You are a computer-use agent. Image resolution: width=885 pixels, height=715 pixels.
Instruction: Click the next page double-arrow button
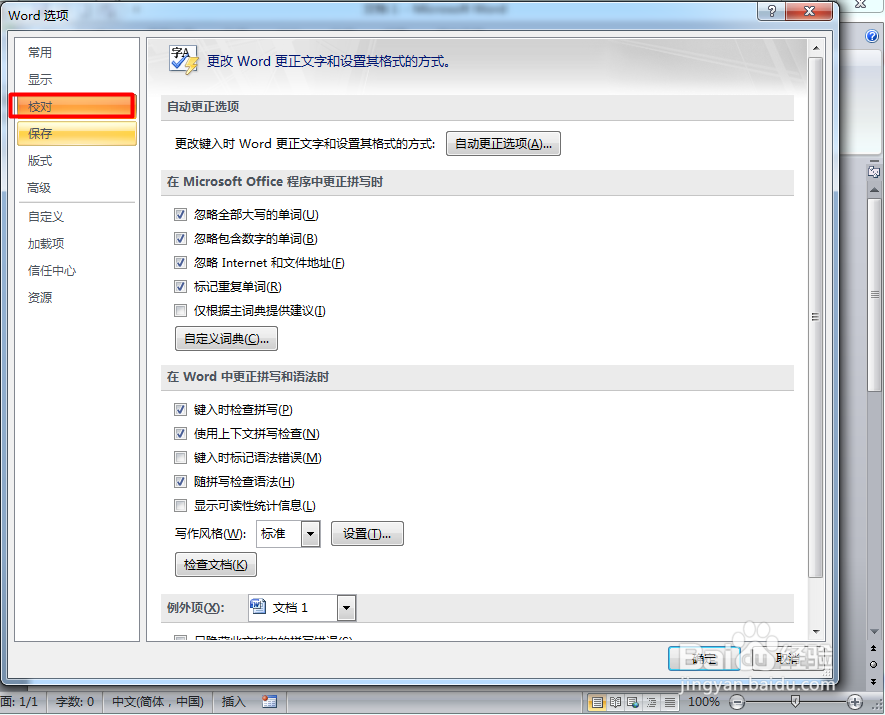(x=873, y=682)
